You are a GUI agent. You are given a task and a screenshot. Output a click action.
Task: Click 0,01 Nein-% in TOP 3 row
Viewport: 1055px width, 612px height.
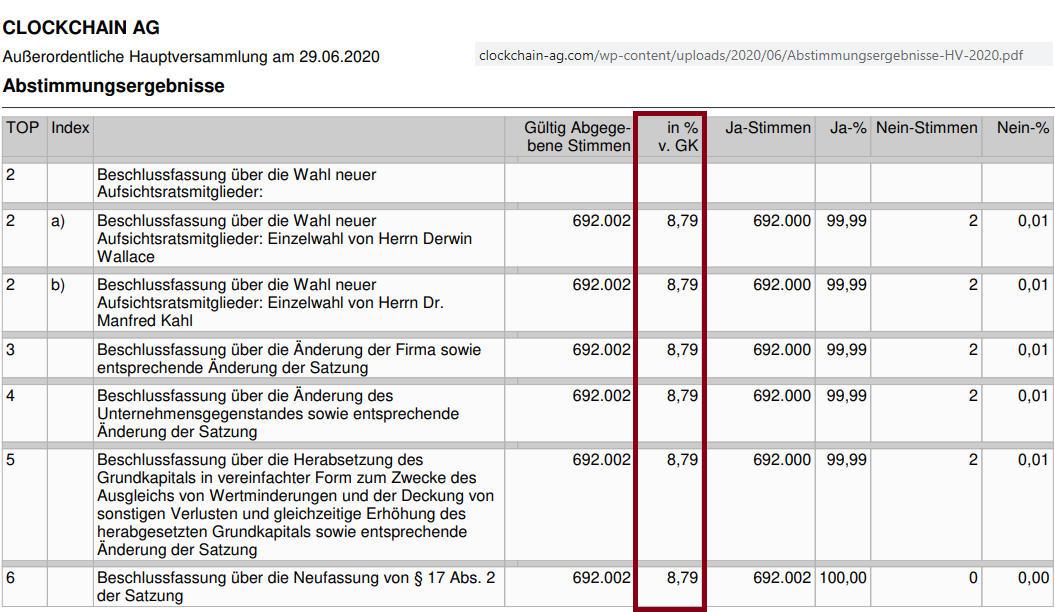(1033, 350)
